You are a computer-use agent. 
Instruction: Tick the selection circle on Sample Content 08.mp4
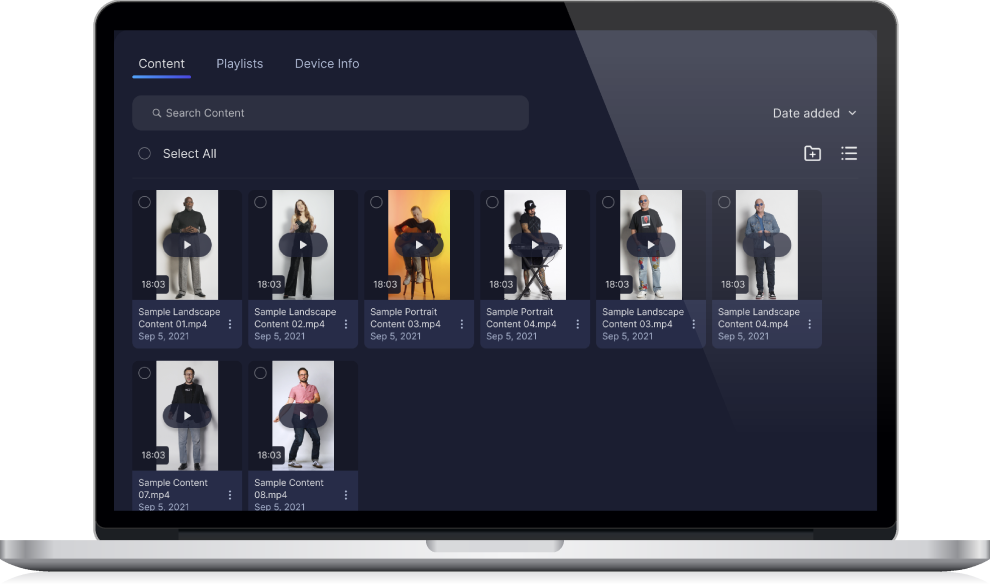[261, 373]
